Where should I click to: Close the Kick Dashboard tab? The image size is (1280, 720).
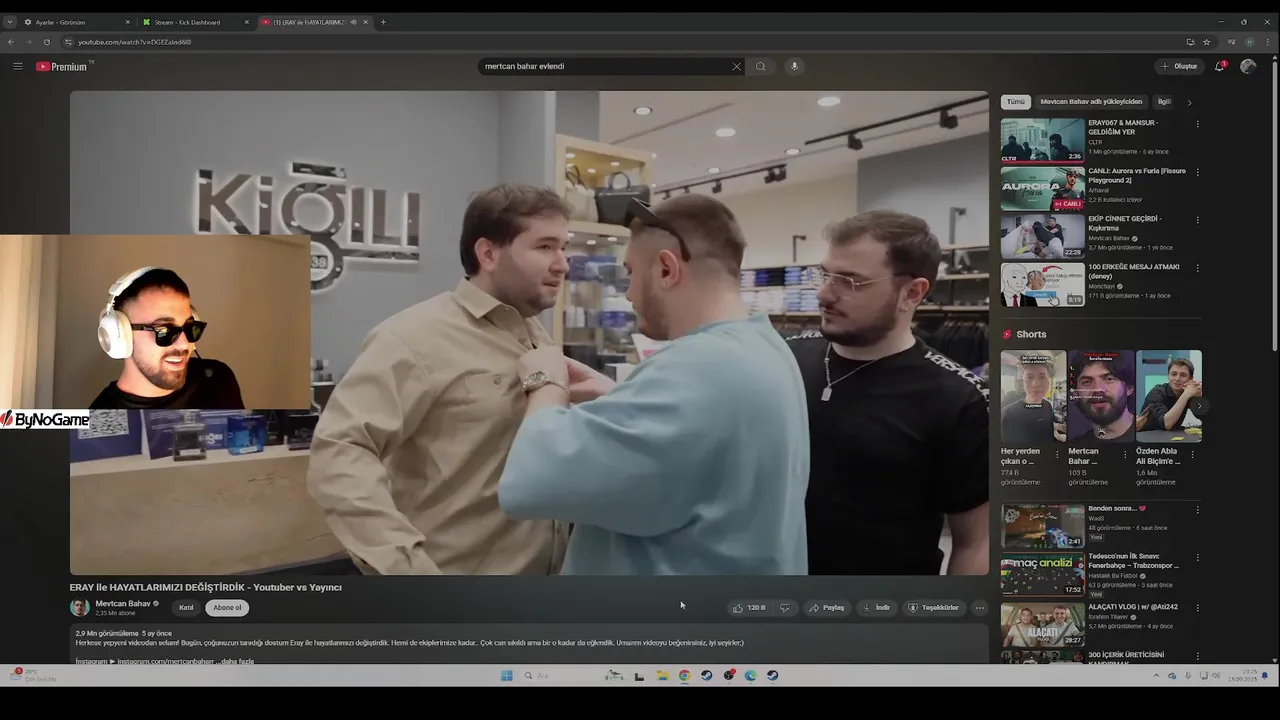[x=246, y=22]
